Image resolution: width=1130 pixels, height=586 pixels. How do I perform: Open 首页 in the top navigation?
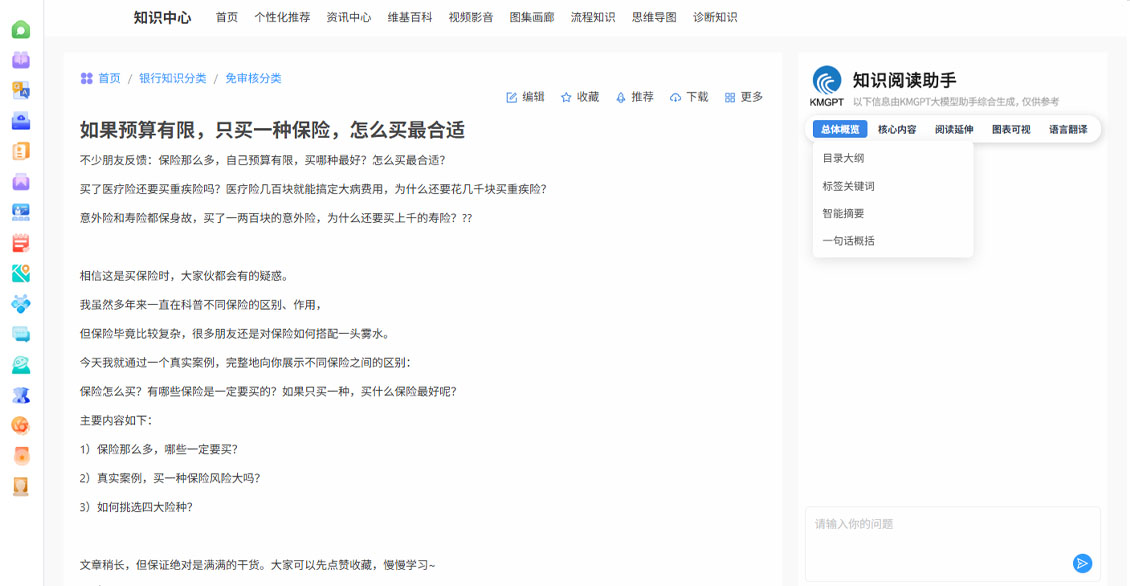(x=226, y=17)
